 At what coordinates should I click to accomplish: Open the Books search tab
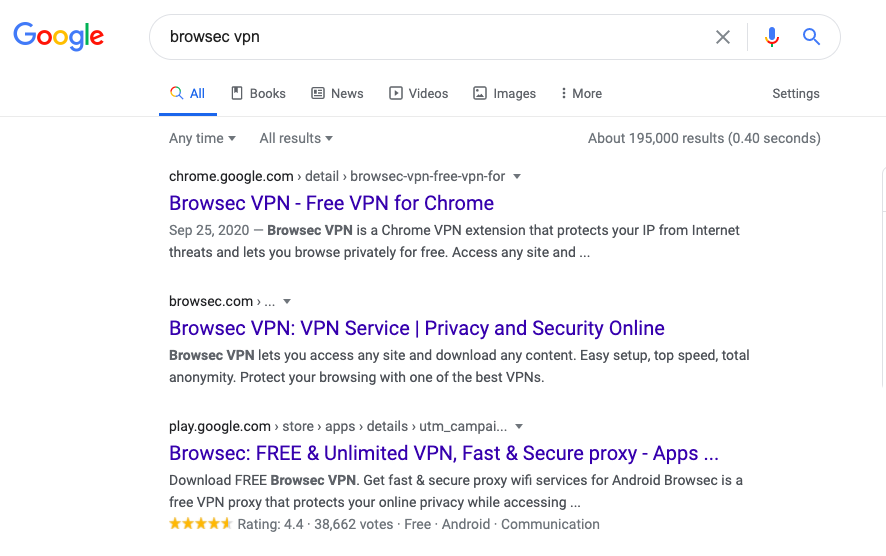258,93
